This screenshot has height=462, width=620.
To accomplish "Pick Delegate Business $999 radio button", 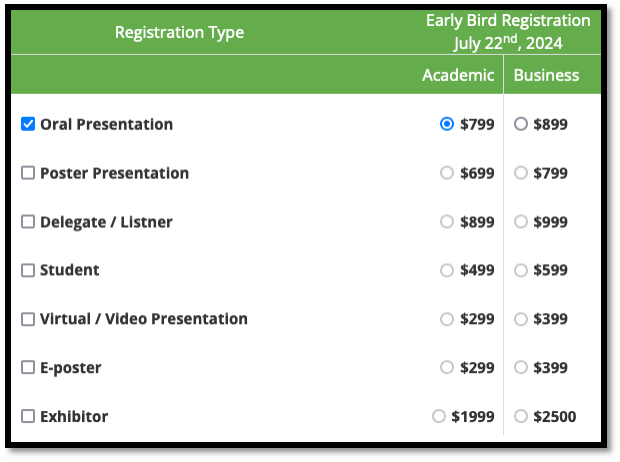I will click(x=520, y=222).
